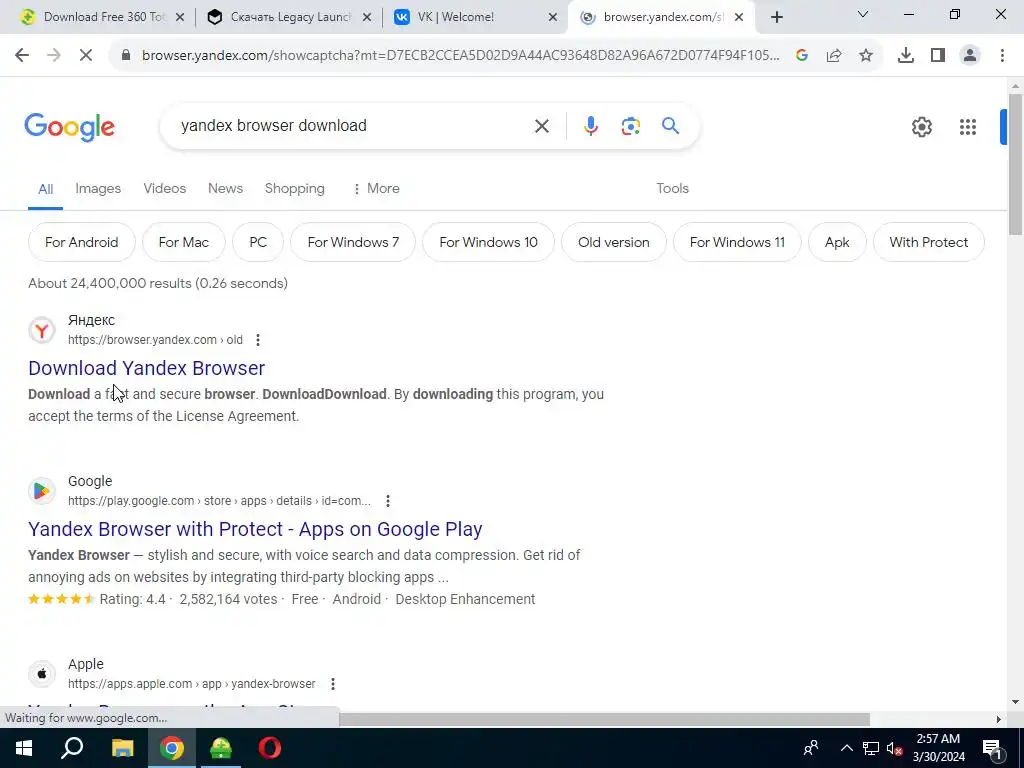This screenshot has width=1024, height=768.
Task: Filter results For Mac chip
Action: click(x=184, y=242)
